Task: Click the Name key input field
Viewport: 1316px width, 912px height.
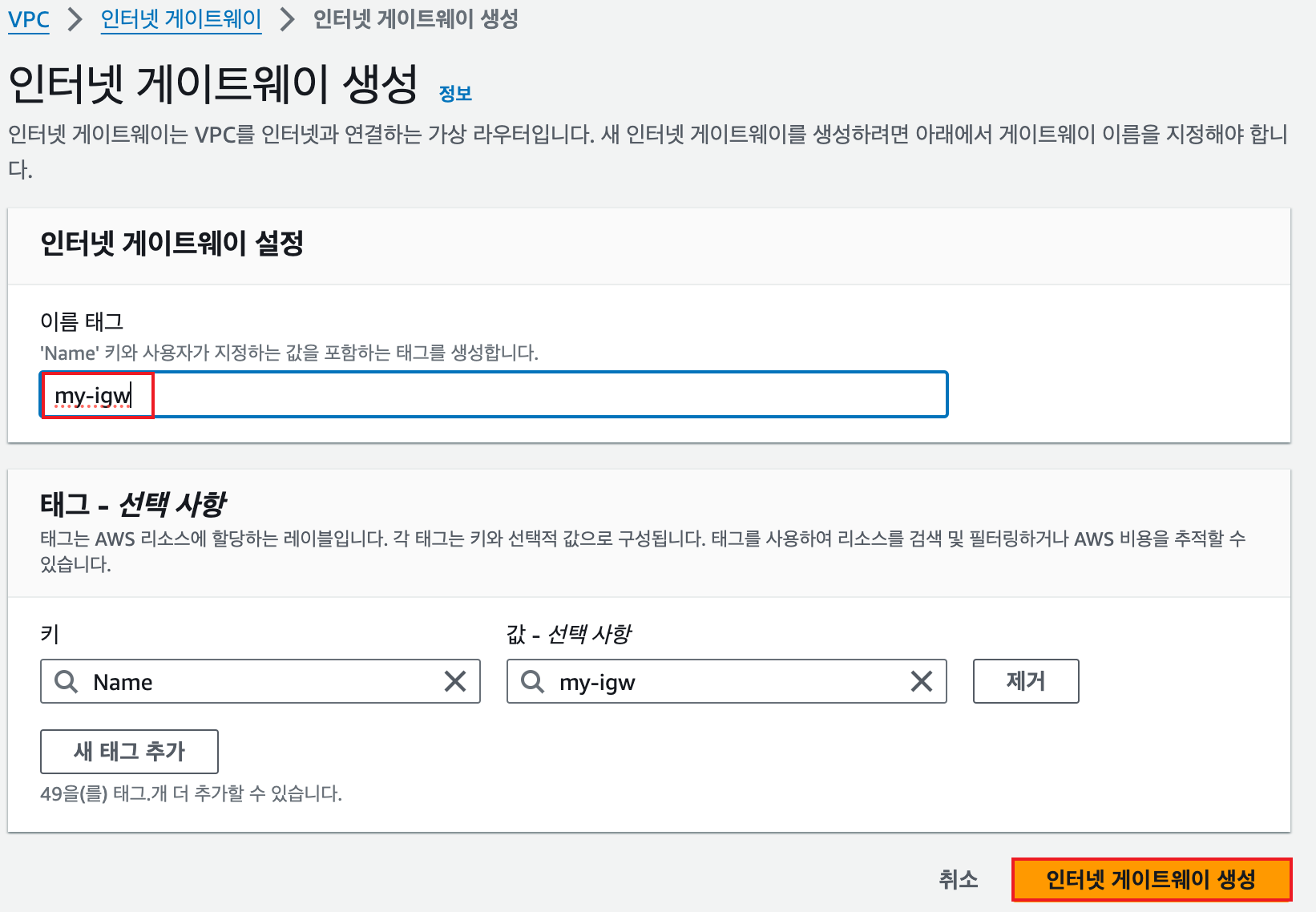Action: coord(260,681)
